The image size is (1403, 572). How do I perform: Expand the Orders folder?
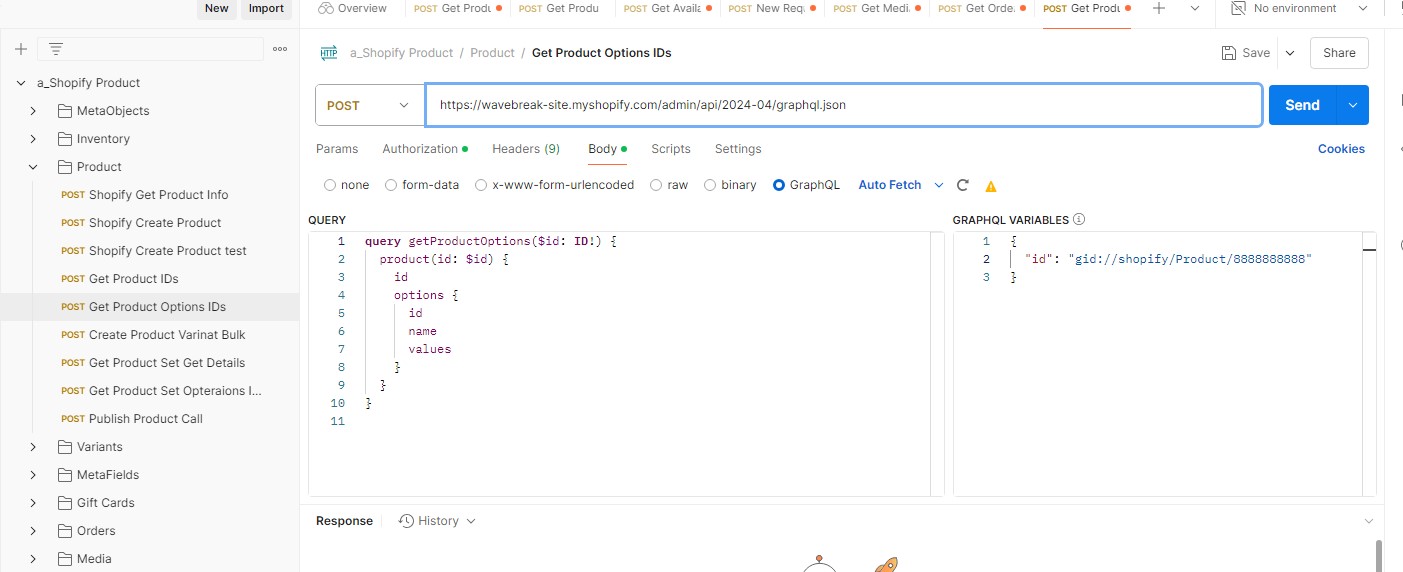click(x=33, y=531)
